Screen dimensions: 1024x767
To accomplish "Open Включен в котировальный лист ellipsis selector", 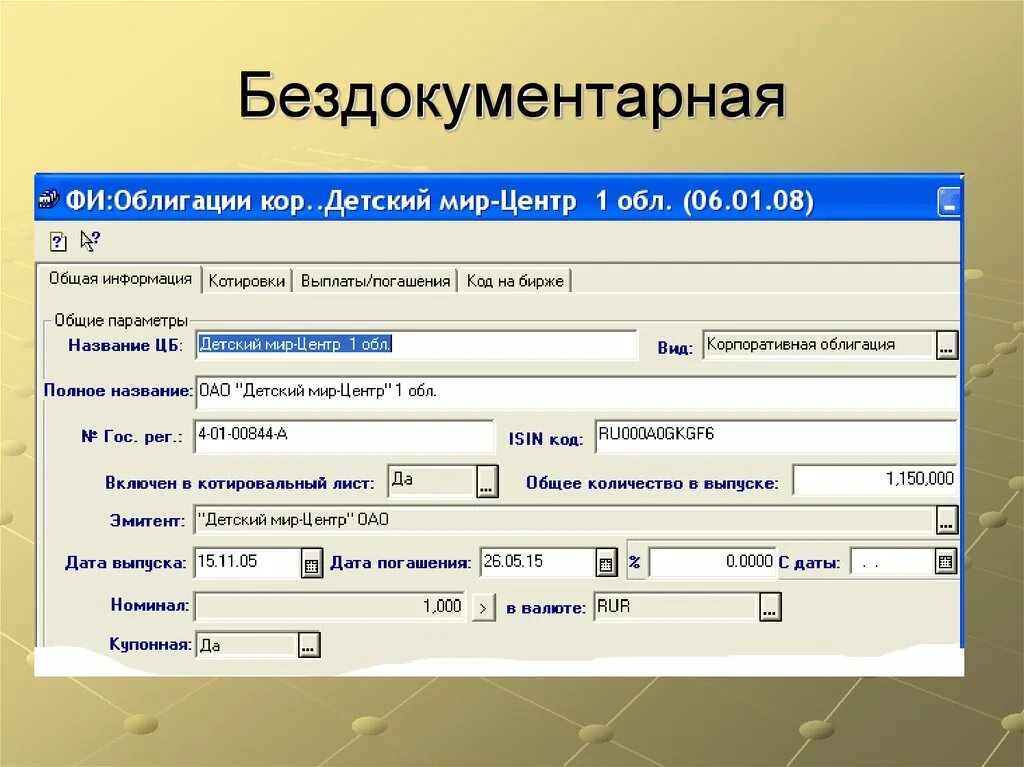I will [x=487, y=481].
